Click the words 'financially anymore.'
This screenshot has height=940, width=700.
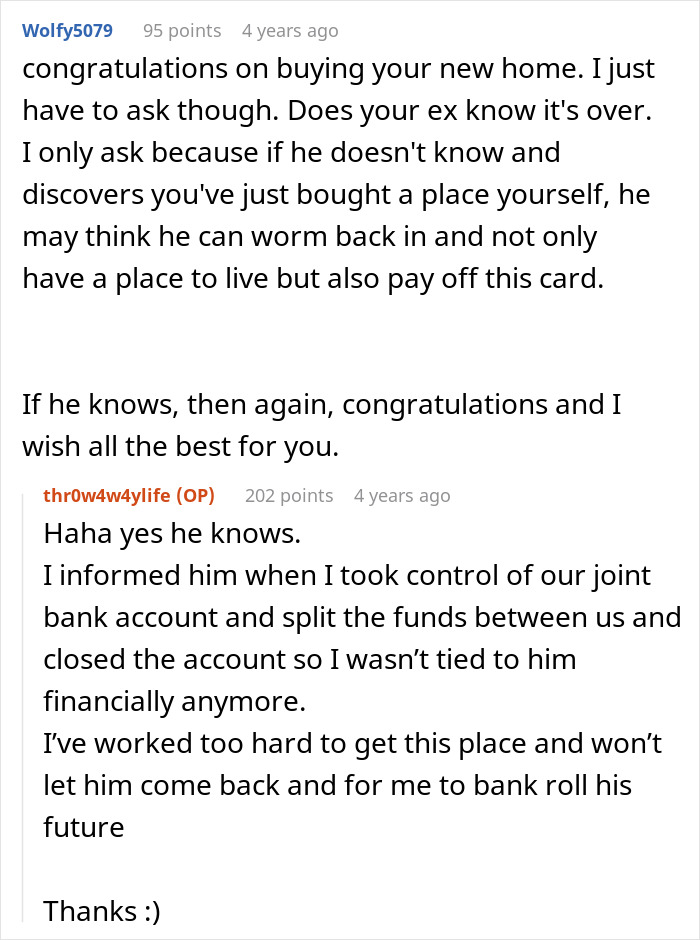(174, 702)
